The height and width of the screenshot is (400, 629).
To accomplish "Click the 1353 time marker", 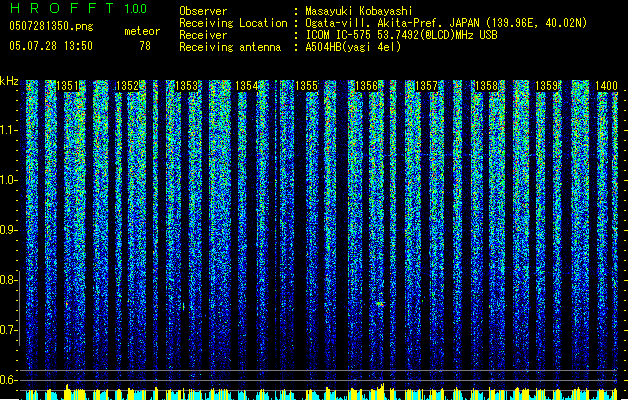I will (187, 86).
